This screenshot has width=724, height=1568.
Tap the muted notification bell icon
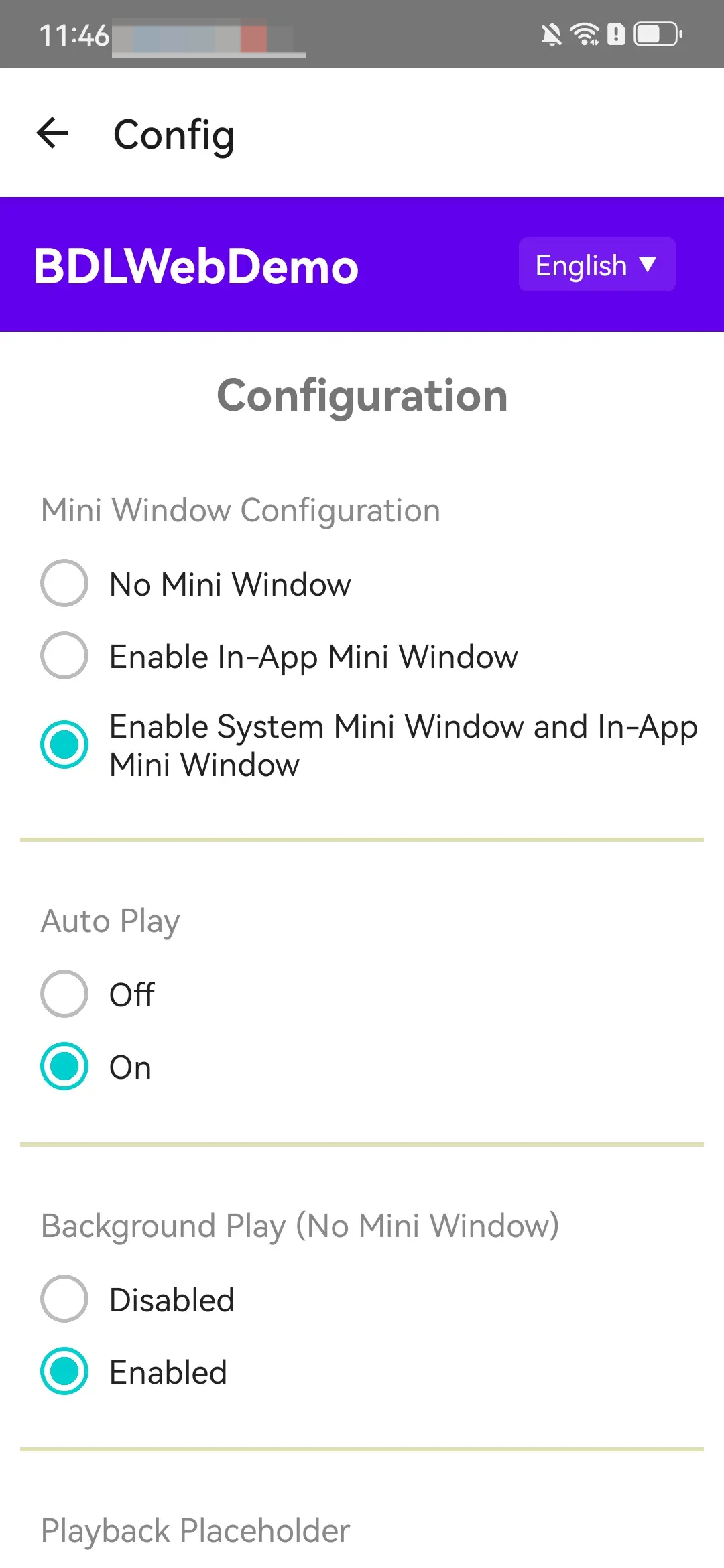551,34
